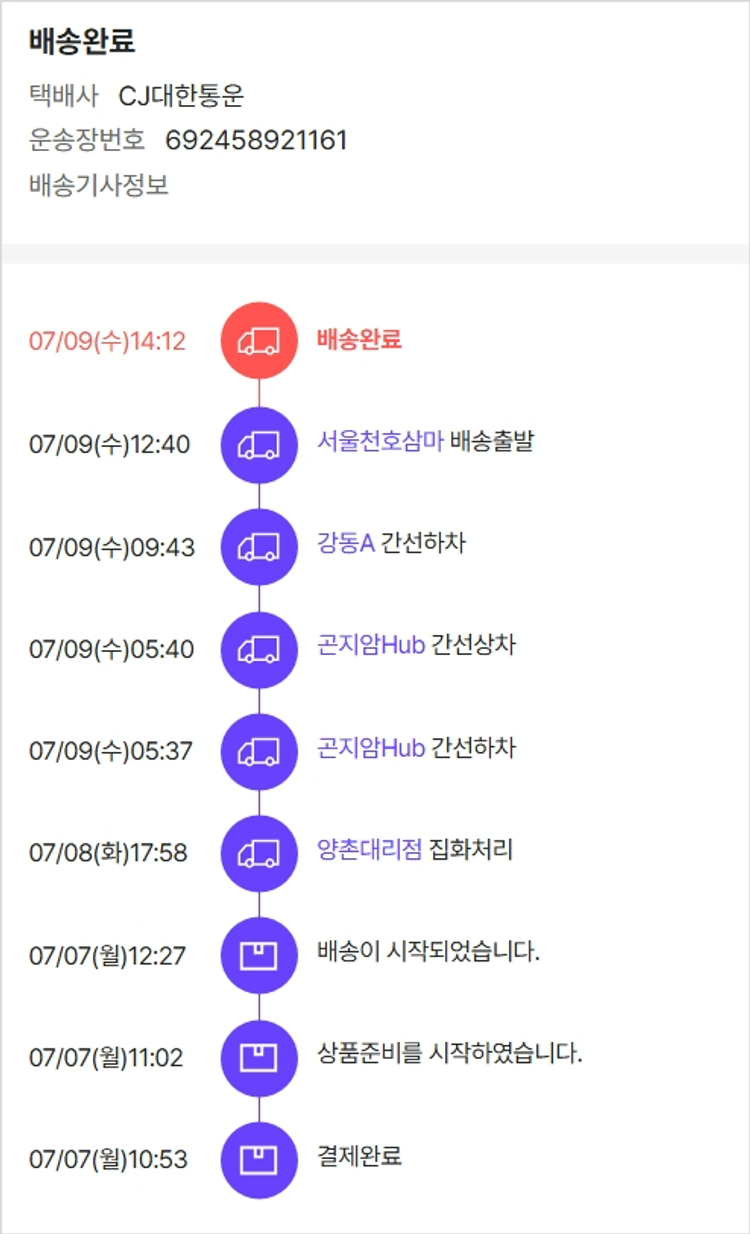Click the truck icon beside 서울천호삼마 배송출발

(x=259, y=445)
